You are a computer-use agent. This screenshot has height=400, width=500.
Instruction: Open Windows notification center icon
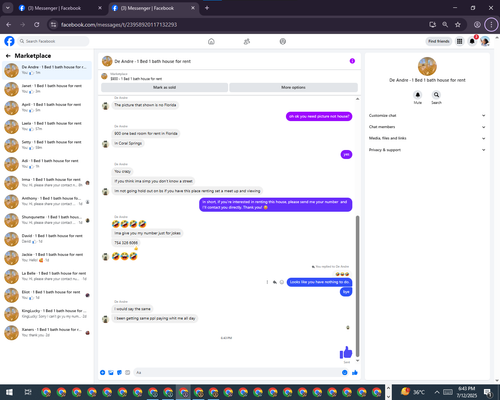(x=487, y=392)
